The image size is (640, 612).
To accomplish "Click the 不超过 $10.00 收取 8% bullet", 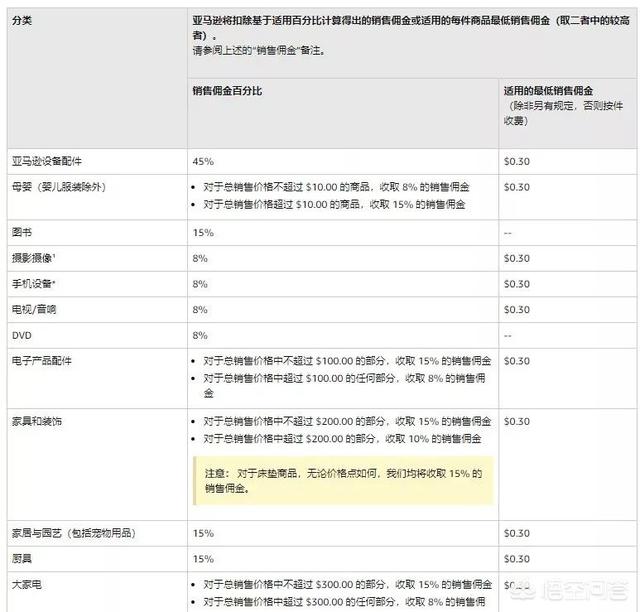I will pos(336,187).
